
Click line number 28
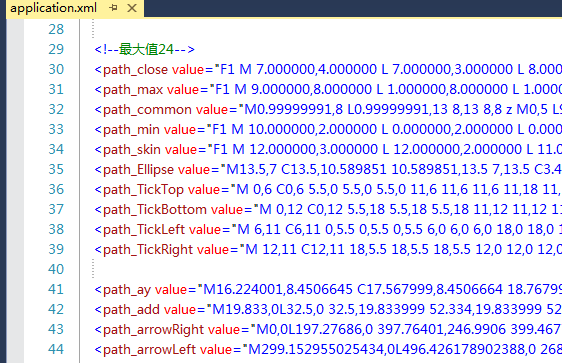coord(56,29)
